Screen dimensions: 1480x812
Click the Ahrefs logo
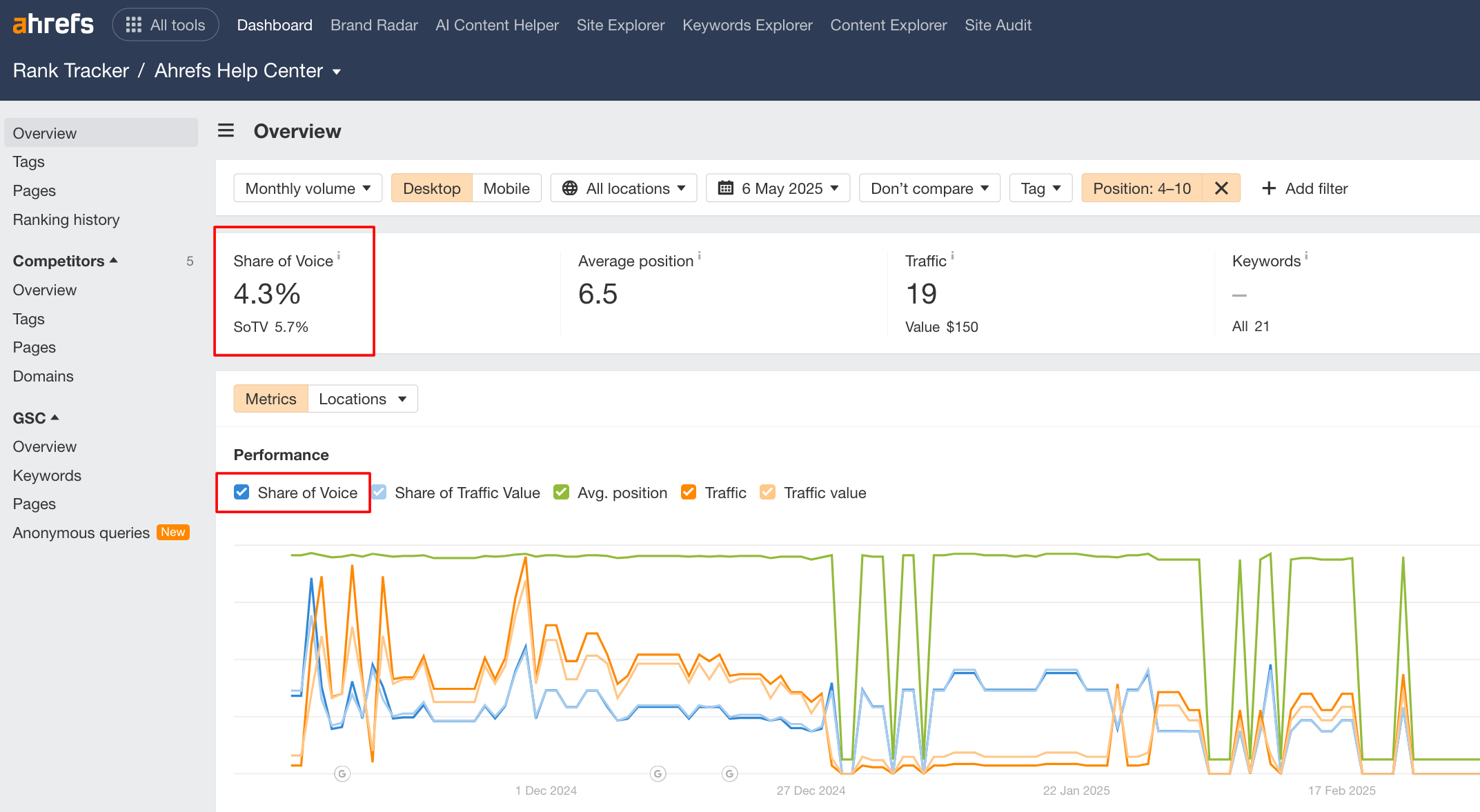coord(53,25)
